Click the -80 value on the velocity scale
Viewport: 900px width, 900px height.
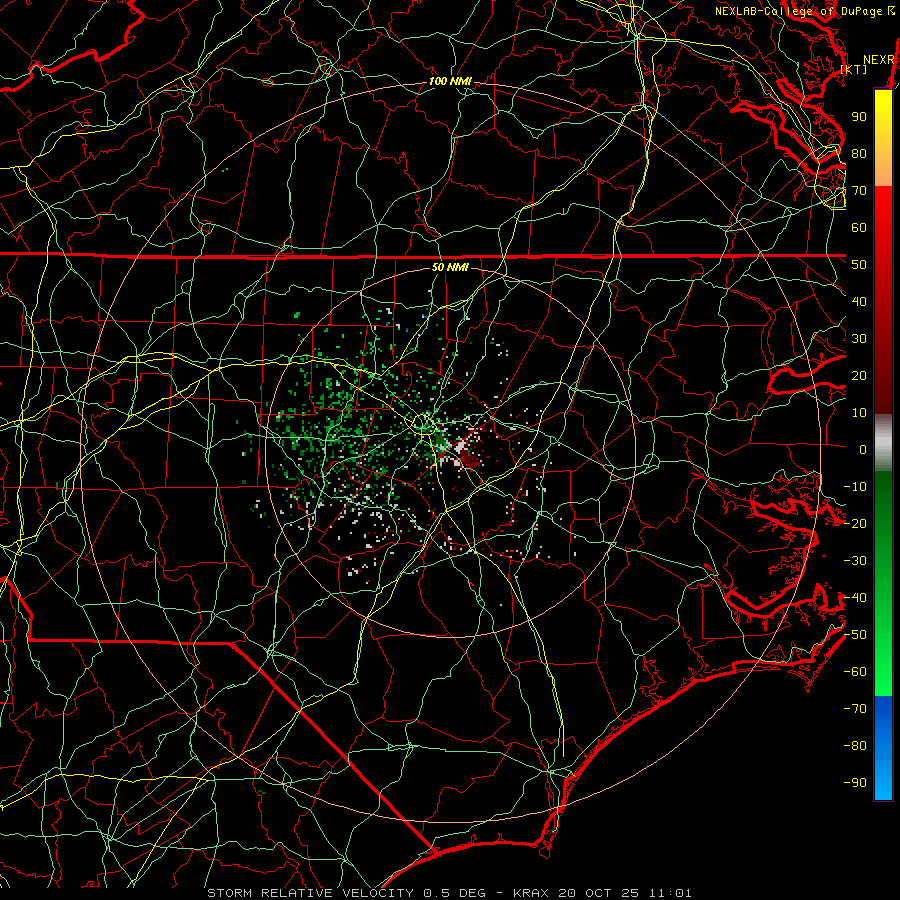(x=855, y=746)
